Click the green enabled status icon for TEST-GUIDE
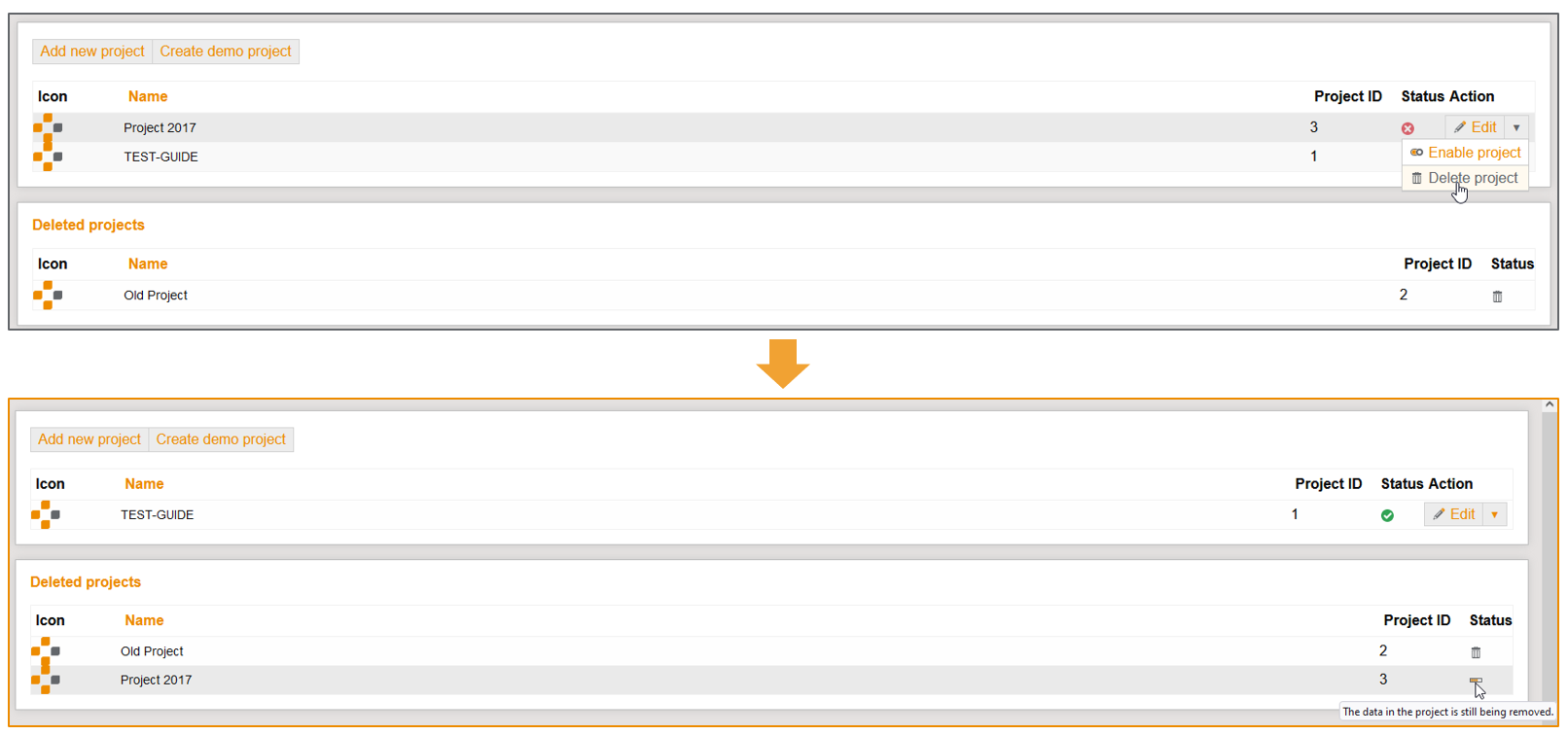Screen dimensions: 1568x735 (1387, 515)
